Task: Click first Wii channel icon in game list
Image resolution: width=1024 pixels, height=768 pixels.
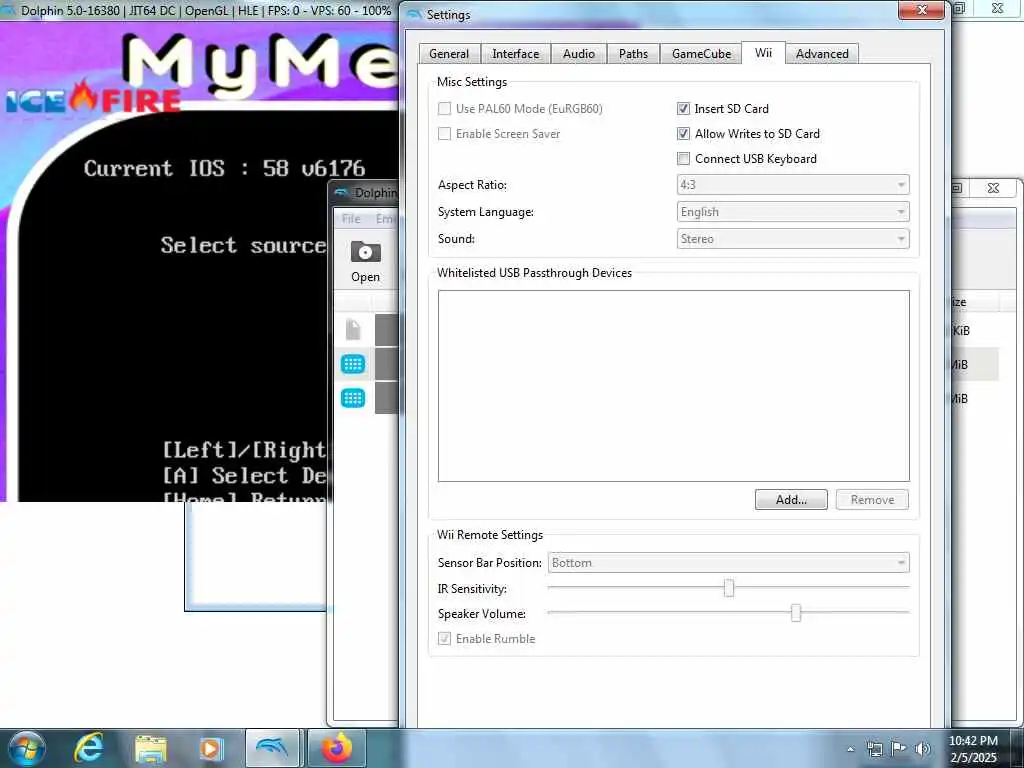Action: coord(353,364)
